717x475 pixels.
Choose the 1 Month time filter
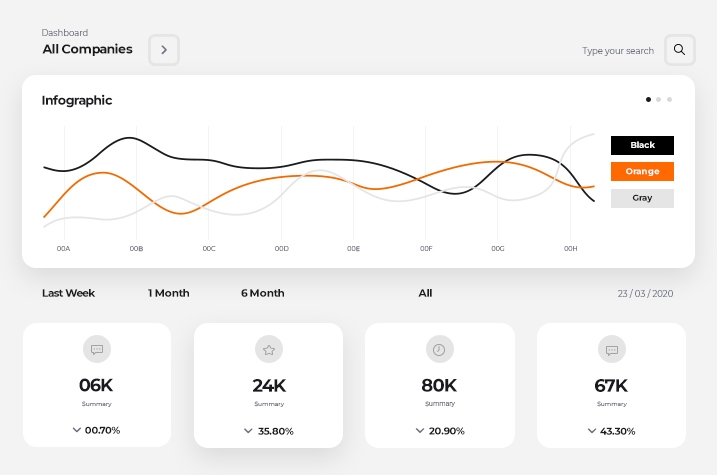168,293
